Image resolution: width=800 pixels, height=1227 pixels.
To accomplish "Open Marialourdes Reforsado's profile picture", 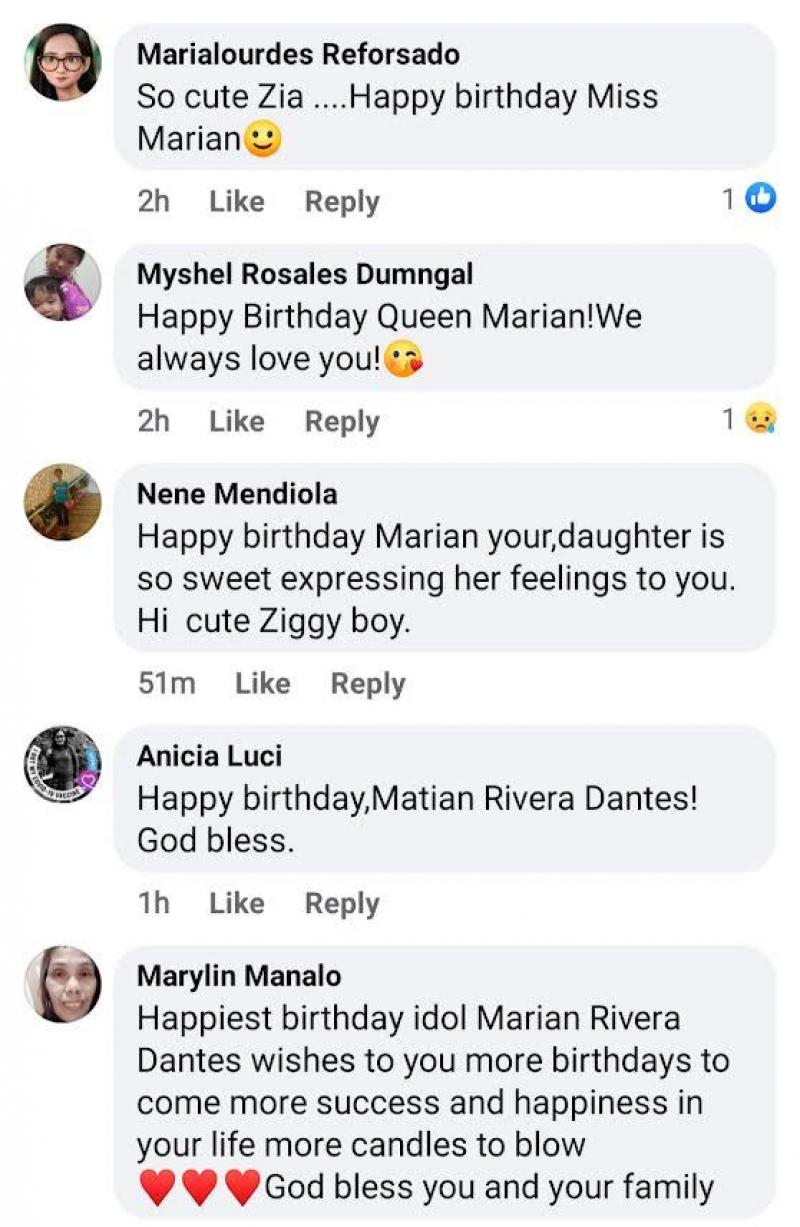I will (63, 62).
